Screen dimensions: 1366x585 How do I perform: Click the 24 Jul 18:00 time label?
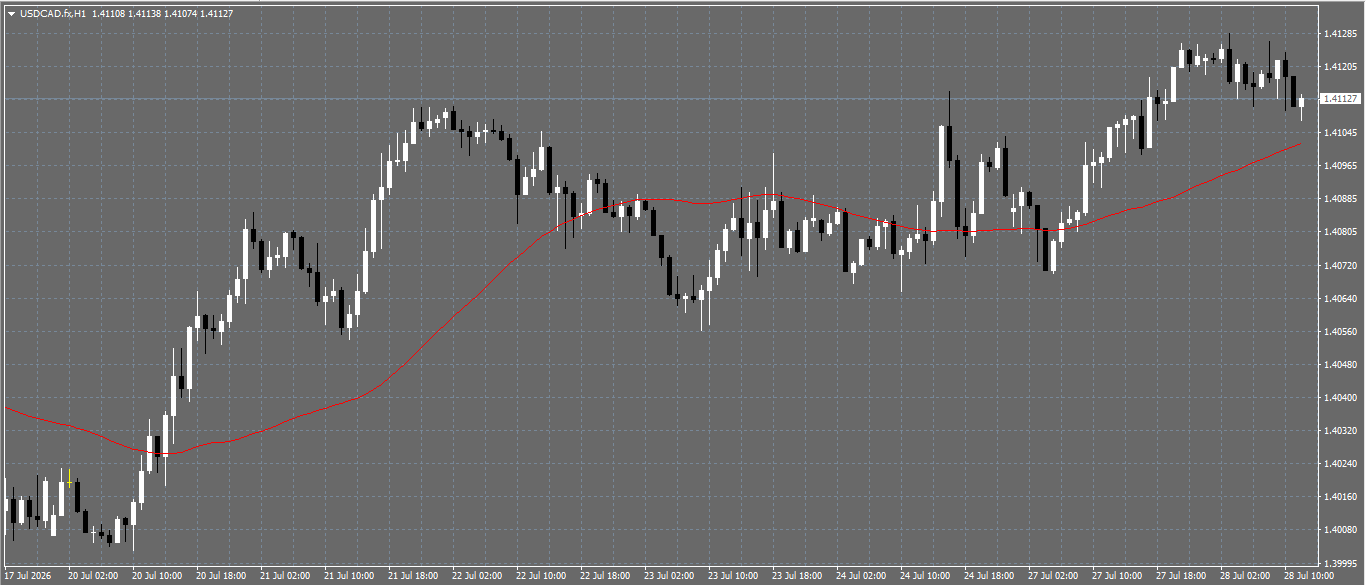tap(989, 577)
